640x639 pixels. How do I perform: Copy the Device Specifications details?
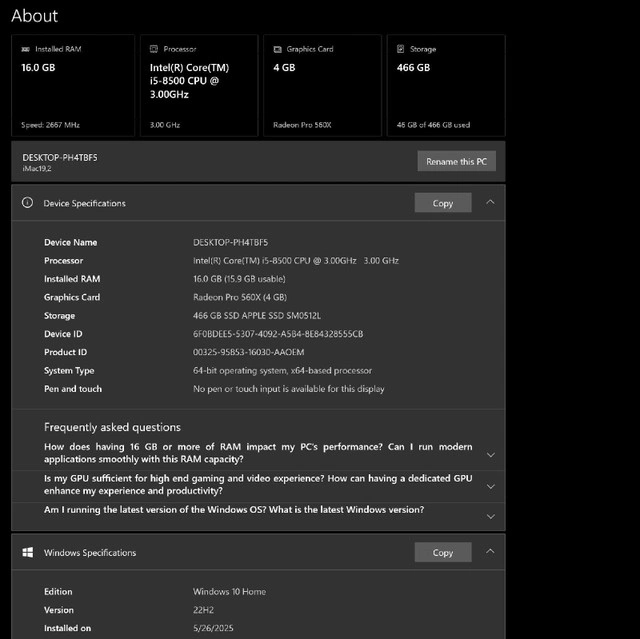tap(442, 203)
